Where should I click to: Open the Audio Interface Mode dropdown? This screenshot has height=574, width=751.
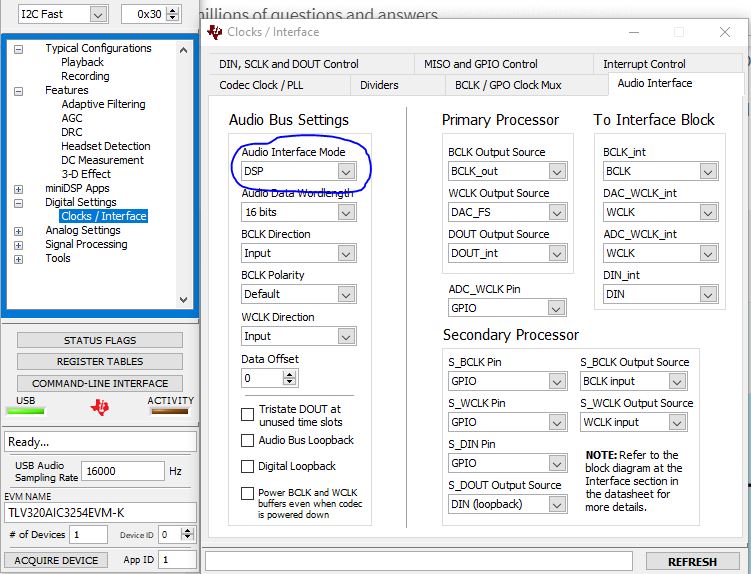(x=346, y=171)
